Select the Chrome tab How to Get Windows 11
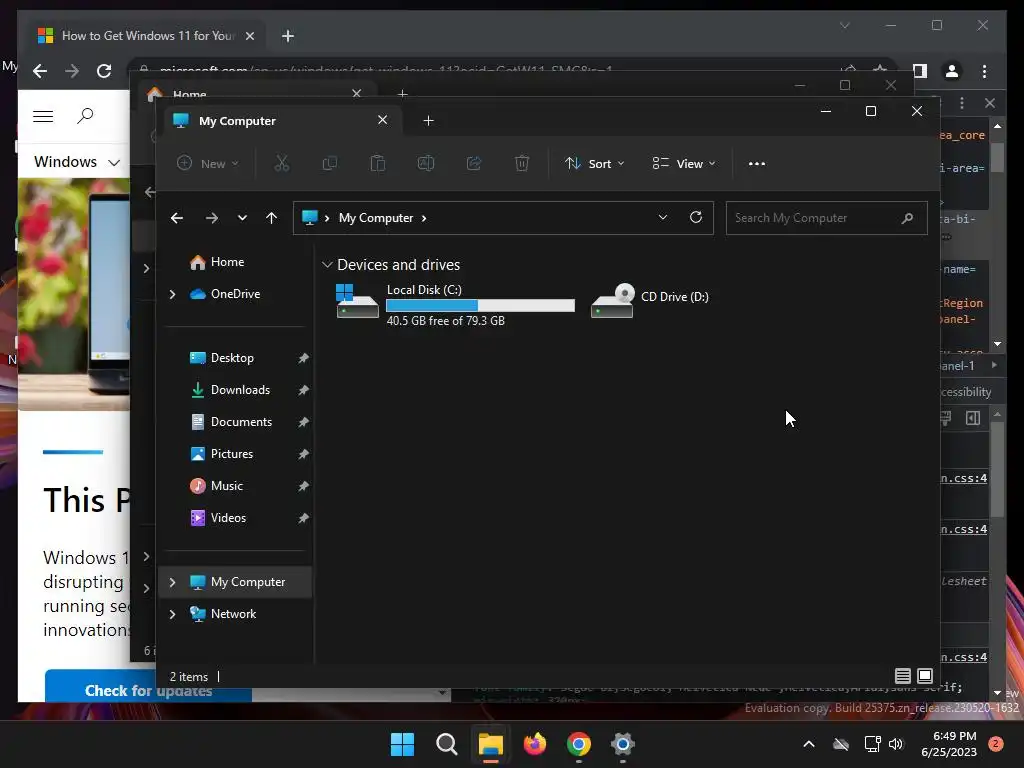This screenshot has height=768, width=1024. coord(148,36)
